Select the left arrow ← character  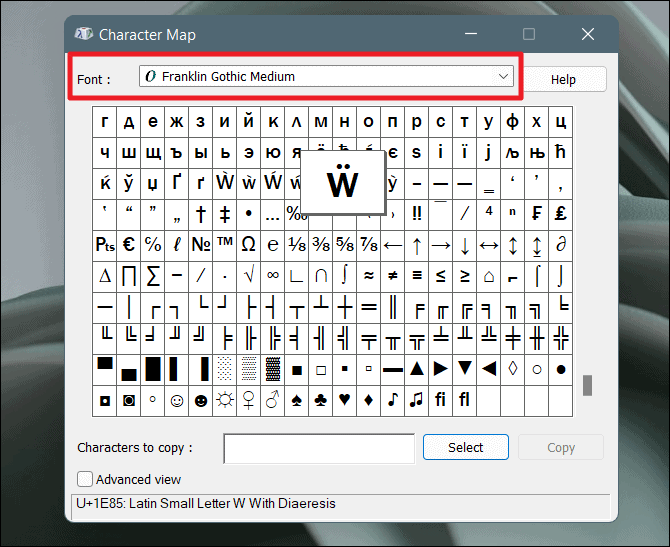point(393,245)
